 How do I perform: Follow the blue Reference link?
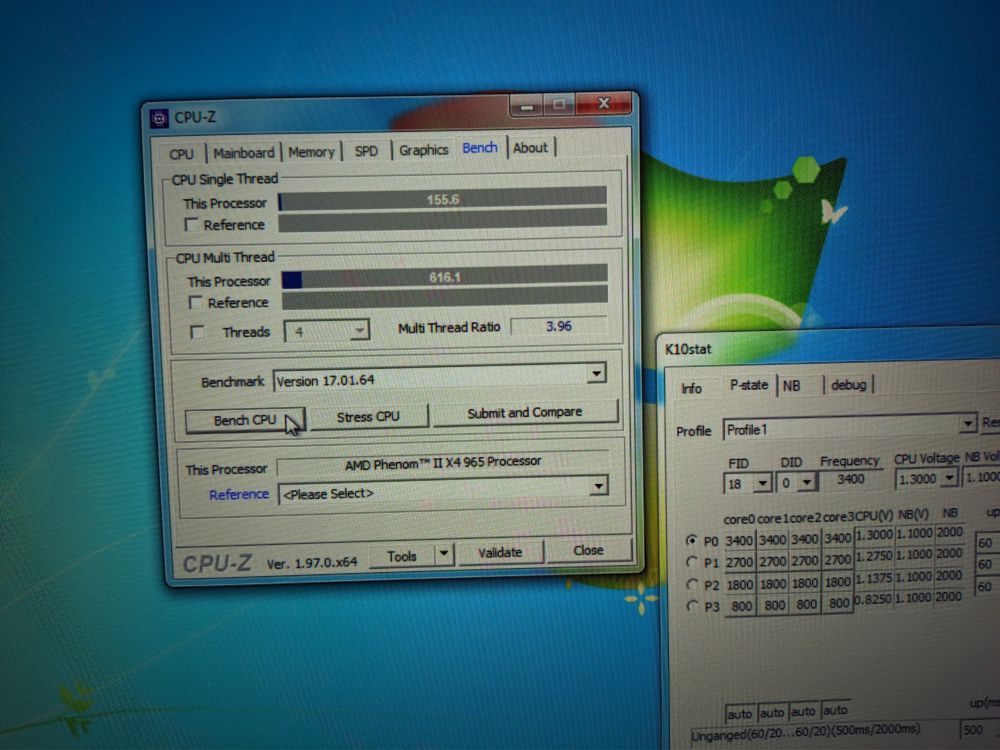pos(239,494)
